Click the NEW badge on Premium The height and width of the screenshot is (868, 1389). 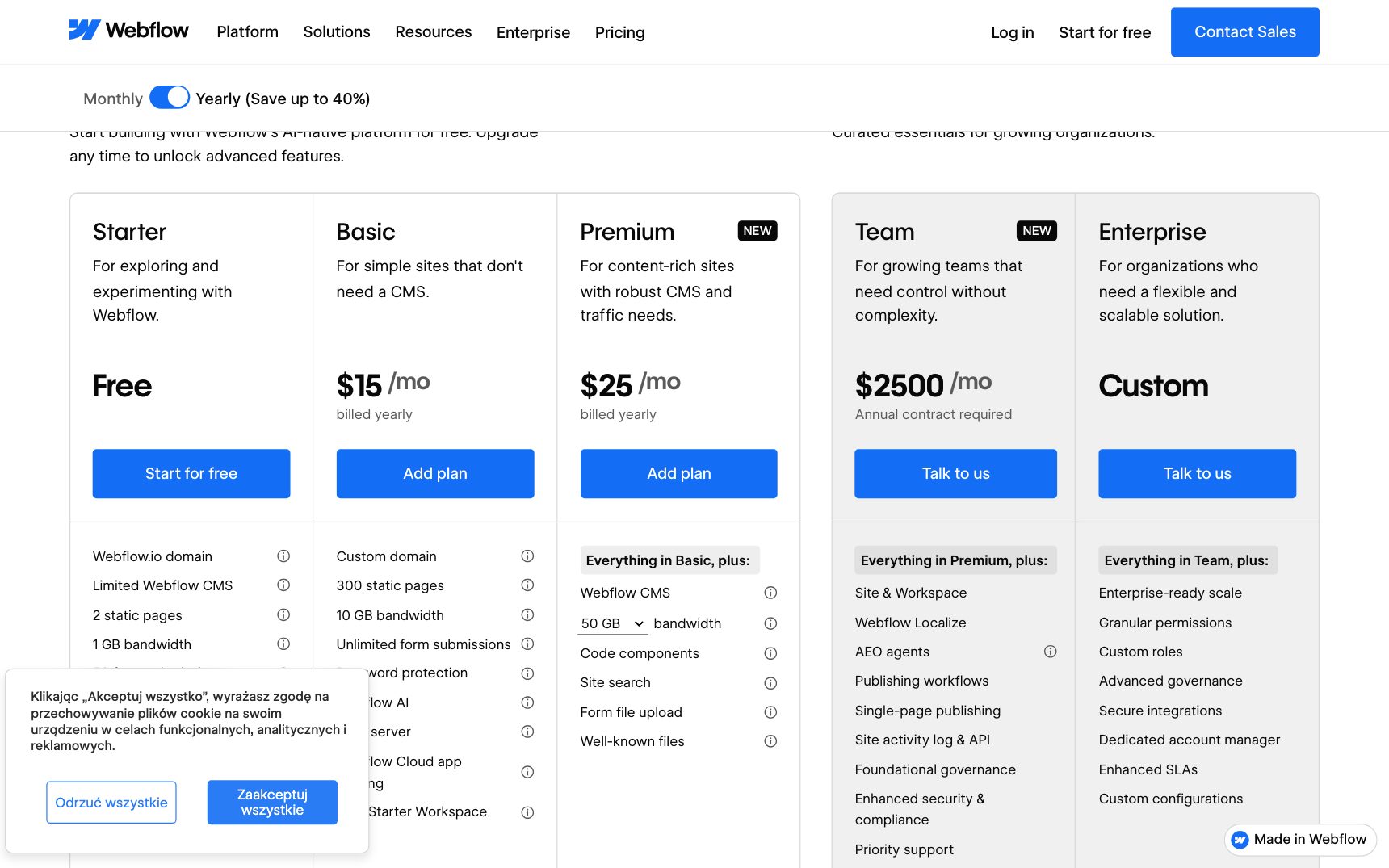point(757,231)
